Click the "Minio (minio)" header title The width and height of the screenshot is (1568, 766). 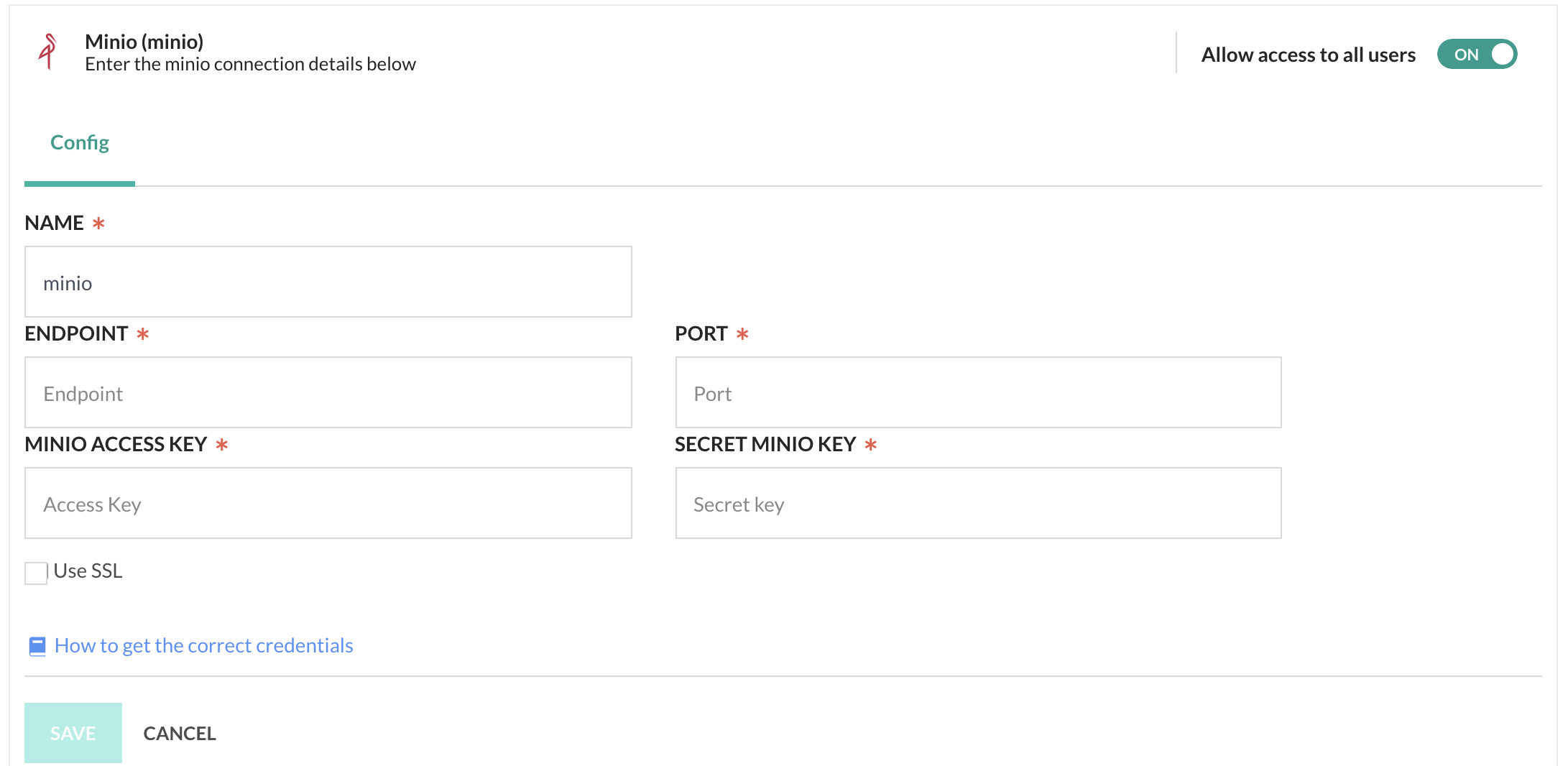click(x=144, y=42)
